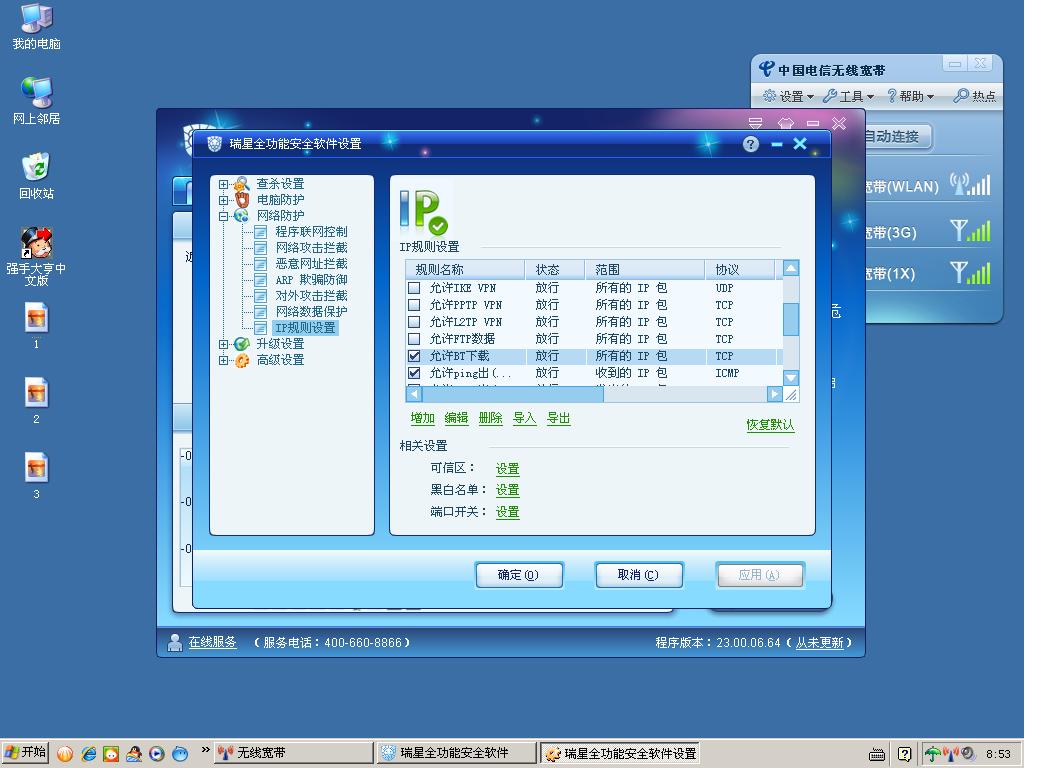Click 导出 link to export rules
The width and height of the screenshot is (1064, 768).
[x=558, y=418]
